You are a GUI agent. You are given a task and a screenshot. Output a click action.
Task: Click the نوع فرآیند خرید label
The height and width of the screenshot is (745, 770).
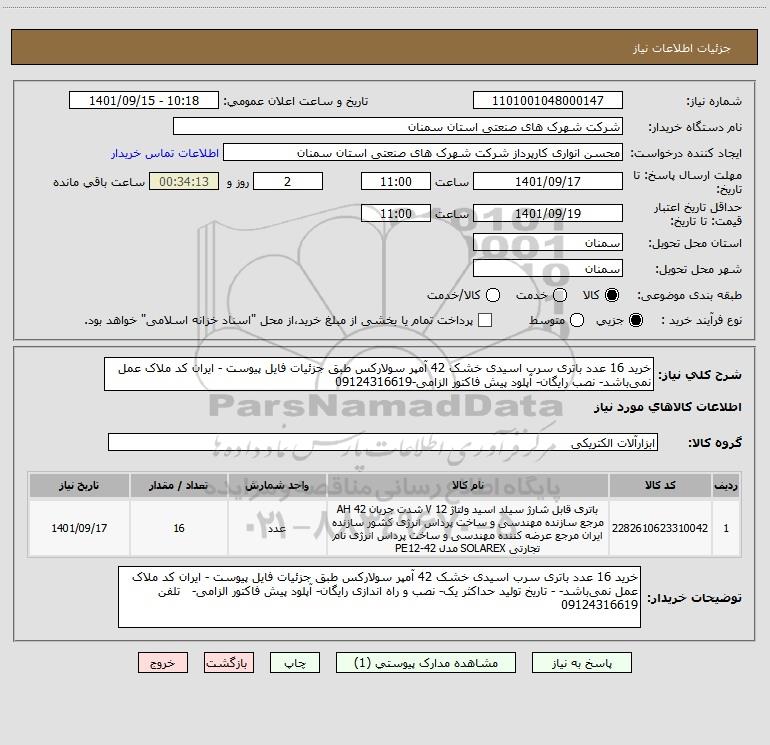coord(701,320)
